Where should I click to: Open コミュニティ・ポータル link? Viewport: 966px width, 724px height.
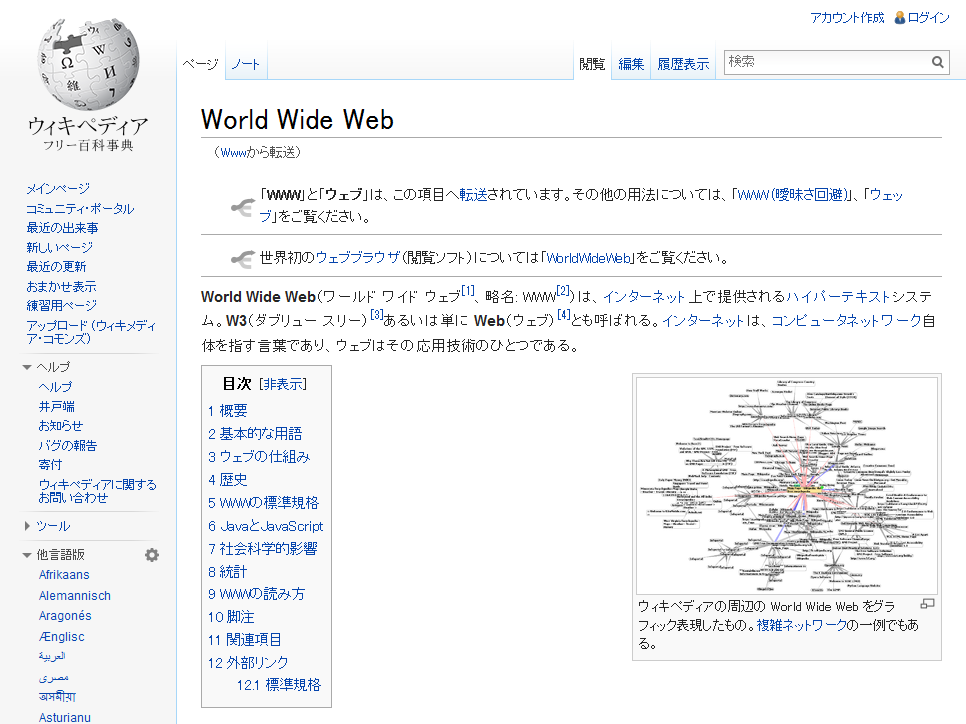pyautogui.click(x=80, y=209)
